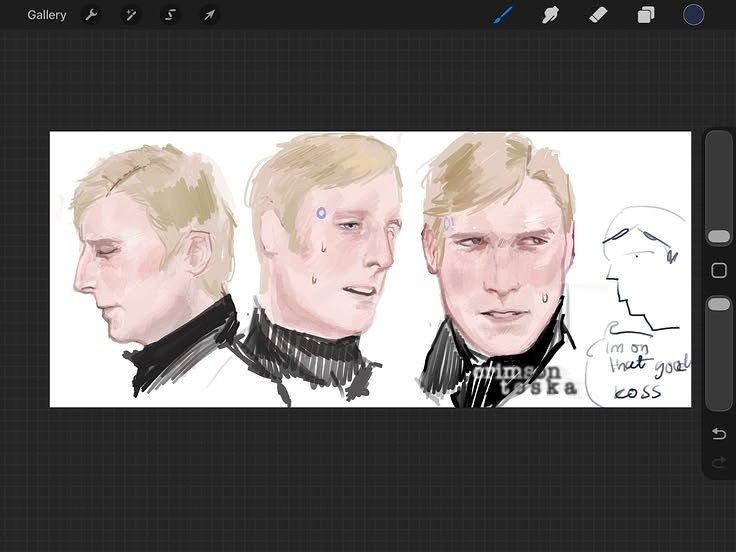This screenshot has width=736, height=552.
Task: Tap the square modify button on sidebar
Action: (x=719, y=270)
